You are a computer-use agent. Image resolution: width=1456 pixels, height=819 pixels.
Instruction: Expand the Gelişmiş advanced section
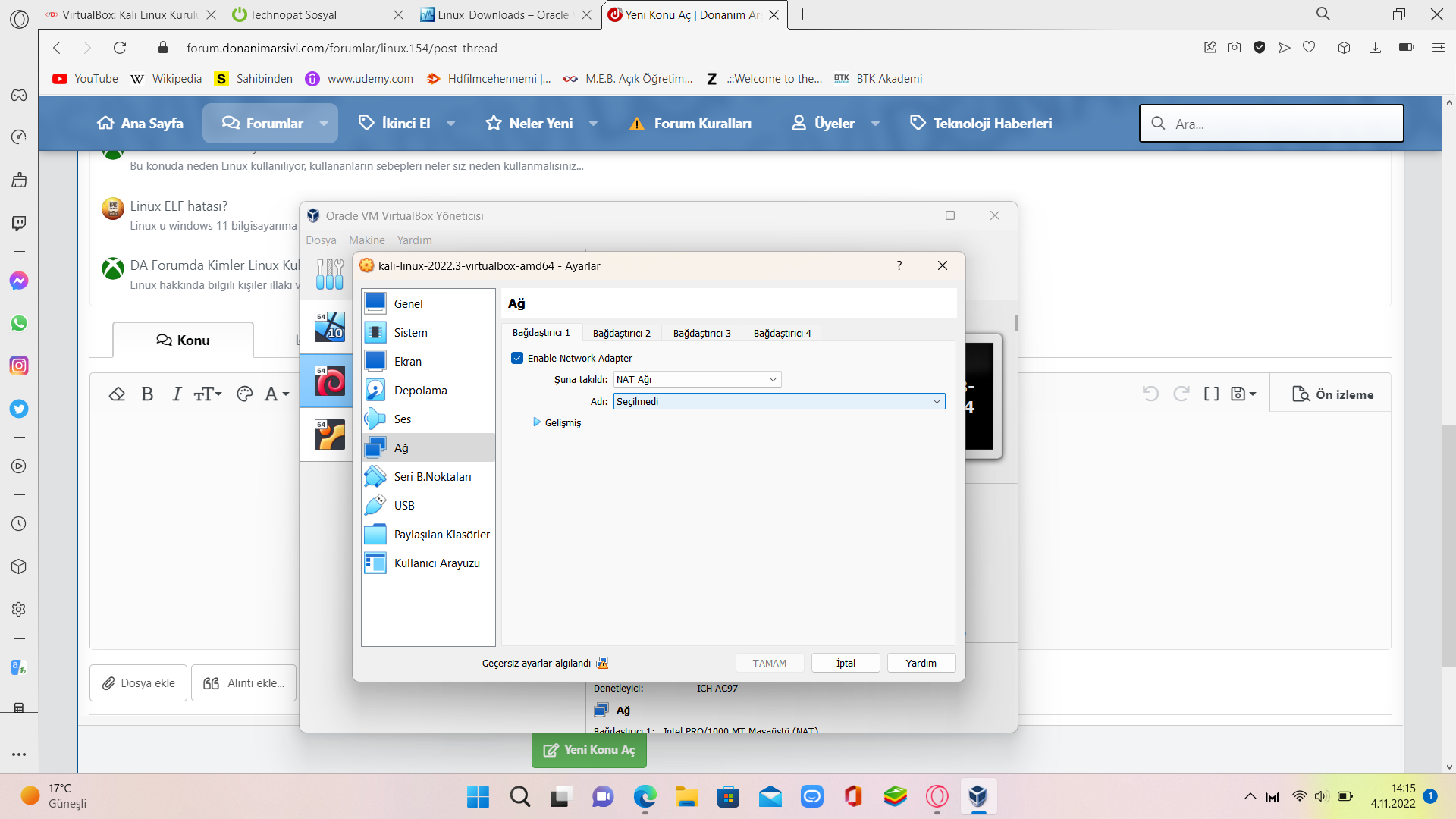[537, 423]
